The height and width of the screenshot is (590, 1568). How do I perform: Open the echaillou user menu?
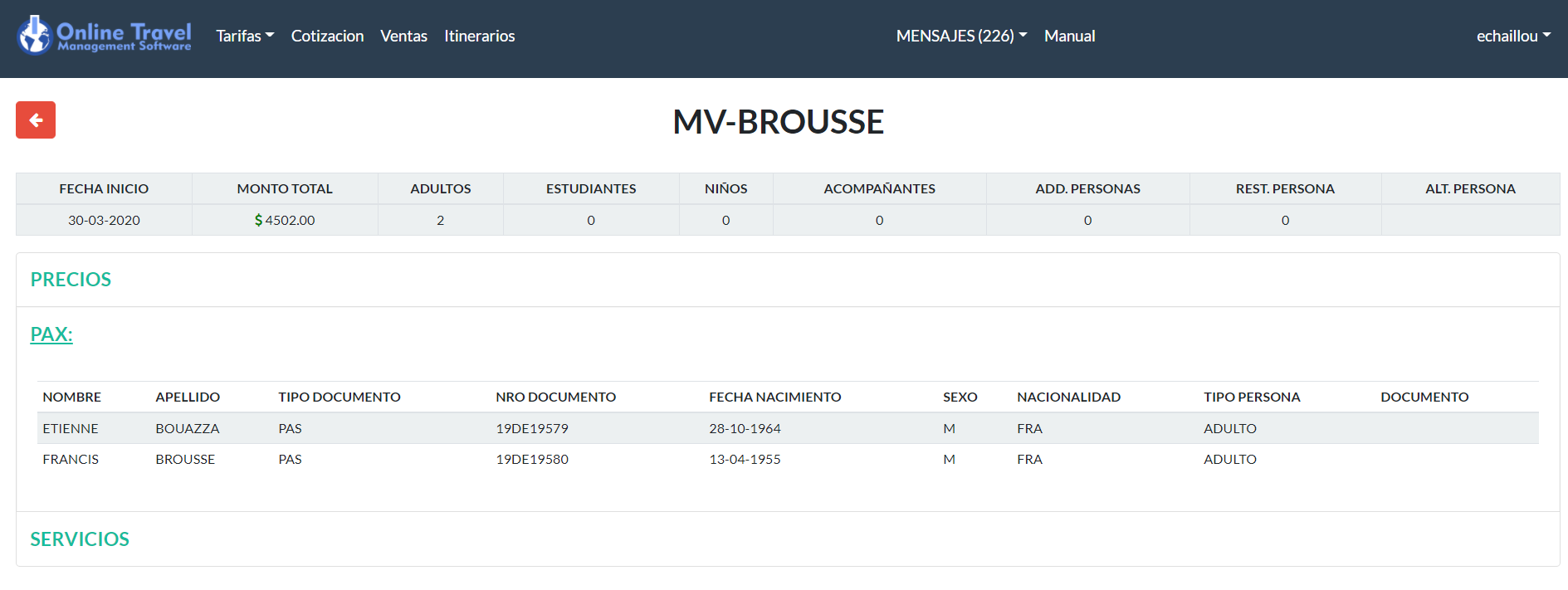coord(1512,36)
